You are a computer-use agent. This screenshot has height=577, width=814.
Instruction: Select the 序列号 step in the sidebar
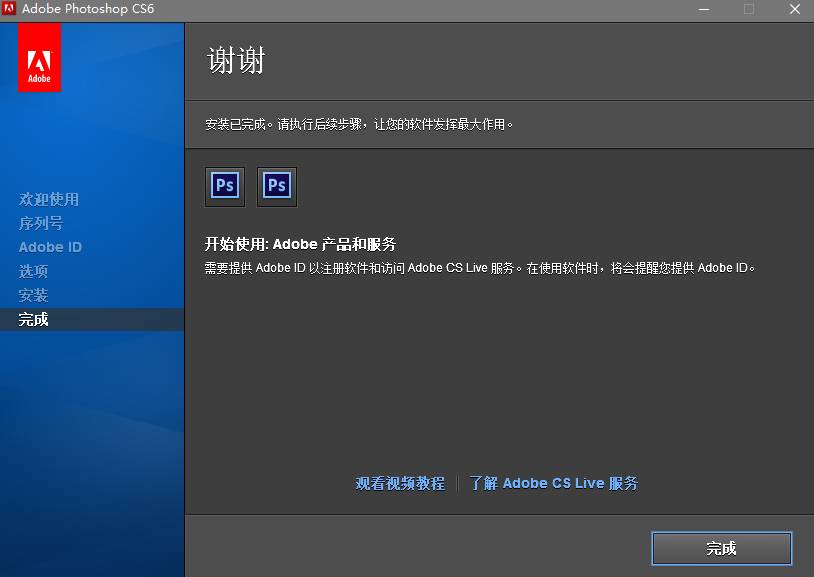42,223
